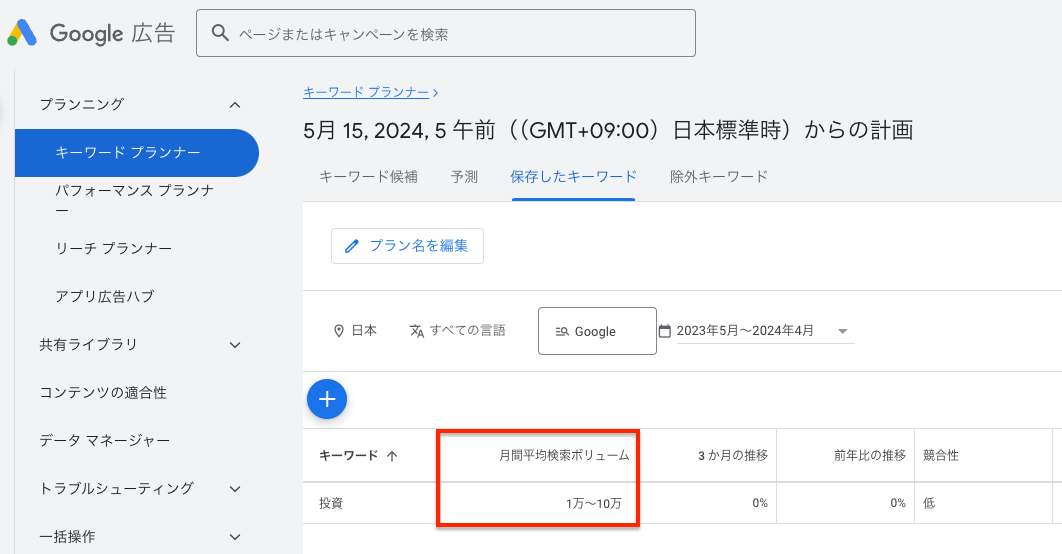Open リーチ プランナー in sidebar

114,248
